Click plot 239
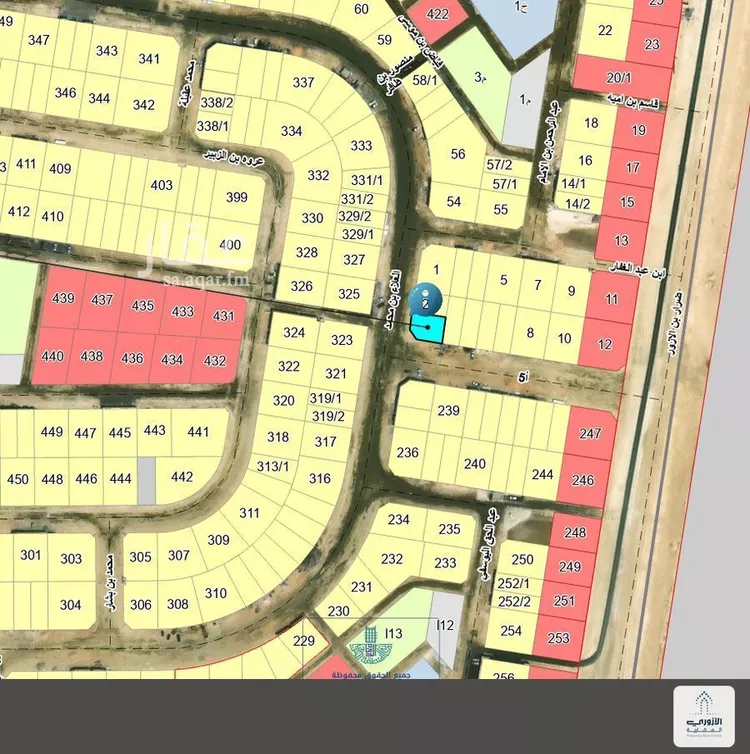 448,410
